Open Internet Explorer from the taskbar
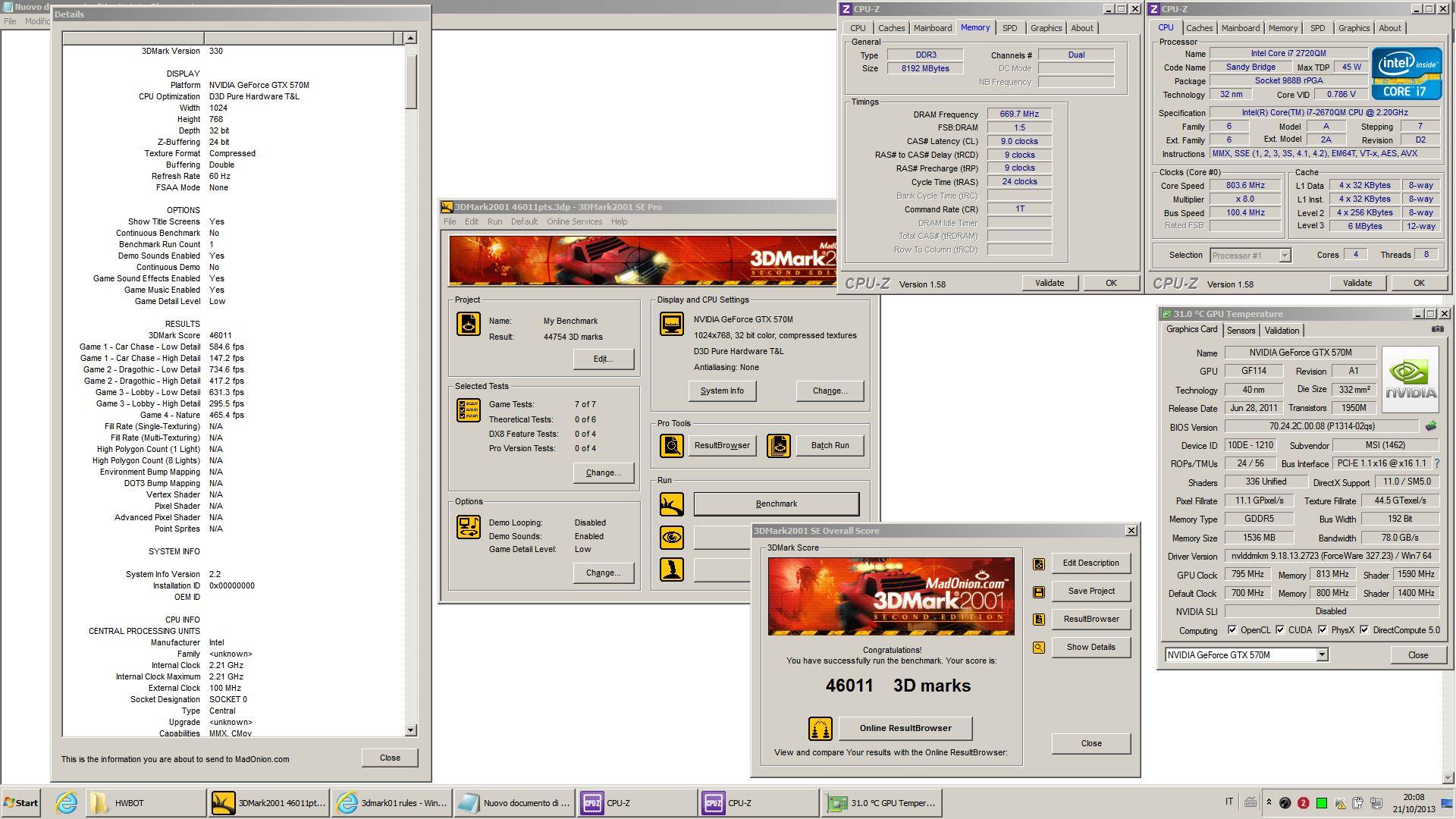The height and width of the screenshot is (819, 1456). pos(67,803)
